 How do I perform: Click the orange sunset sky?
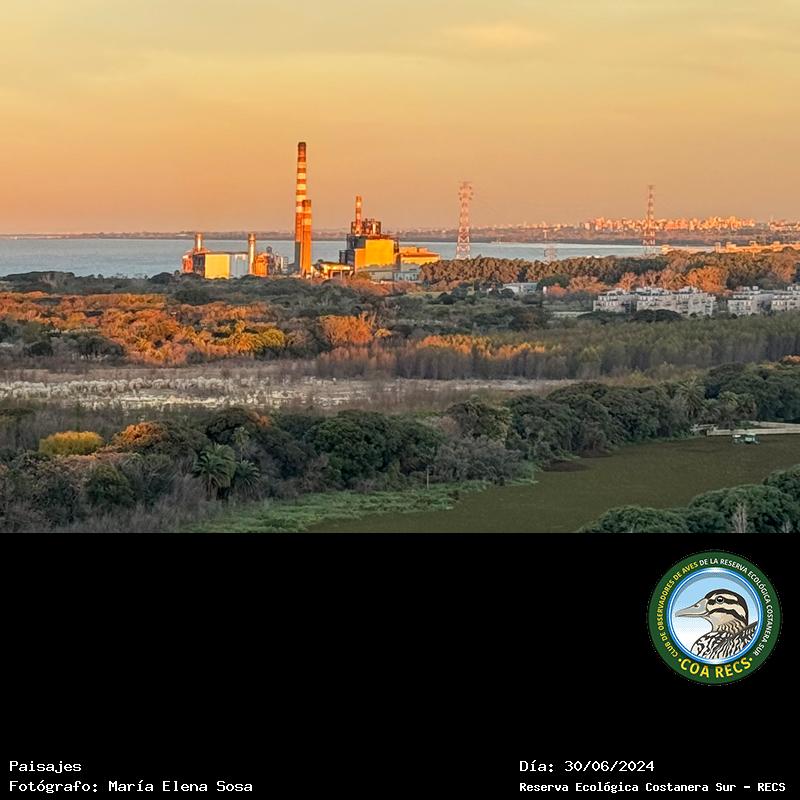coord(400,90)
